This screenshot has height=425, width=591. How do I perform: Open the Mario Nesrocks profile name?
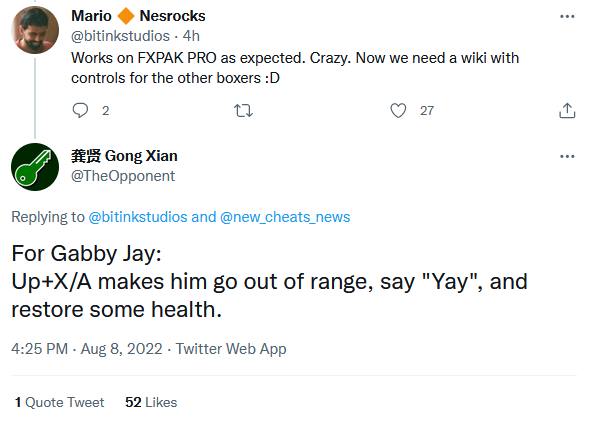pos(138,16)
